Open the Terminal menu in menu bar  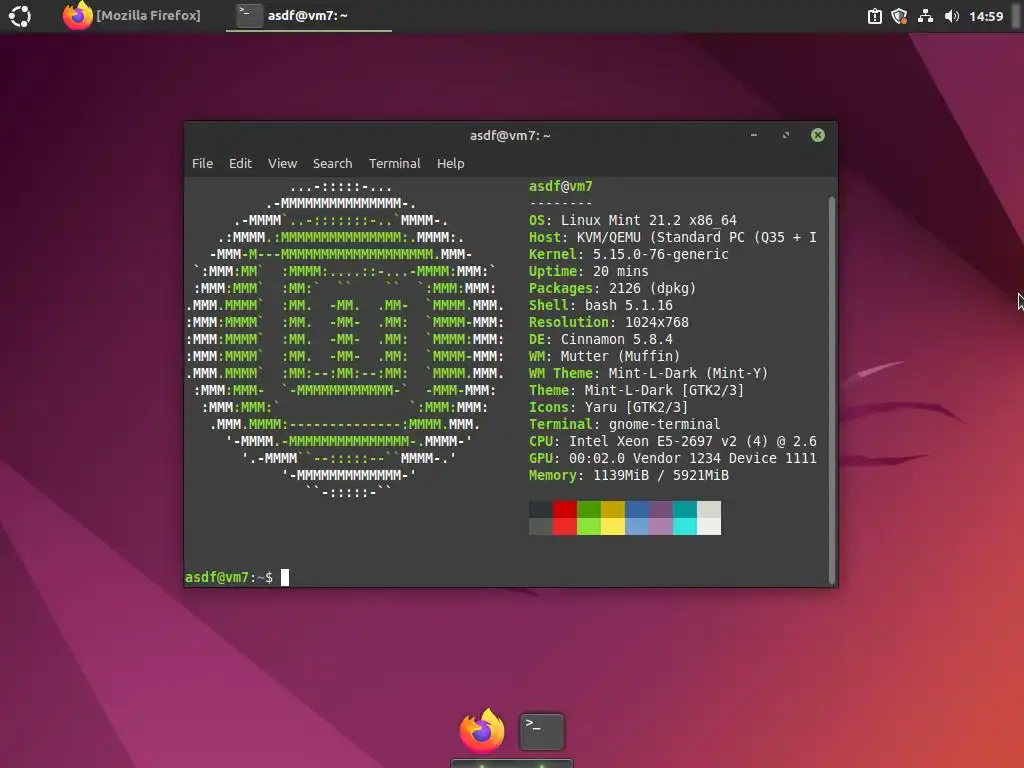[x=394, y=163]
